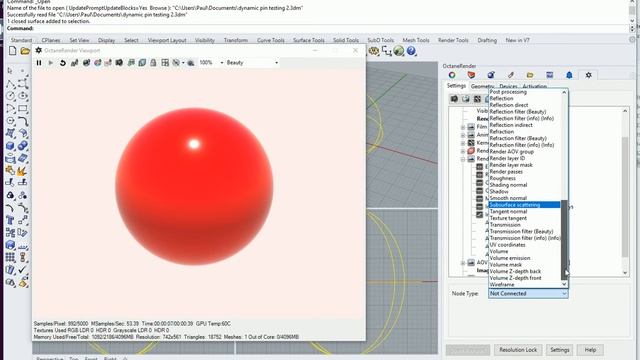This screenshot has width=640, height=360.
Task: Choose 'Post processing' from the node type list
Action: tap(508, 92)
